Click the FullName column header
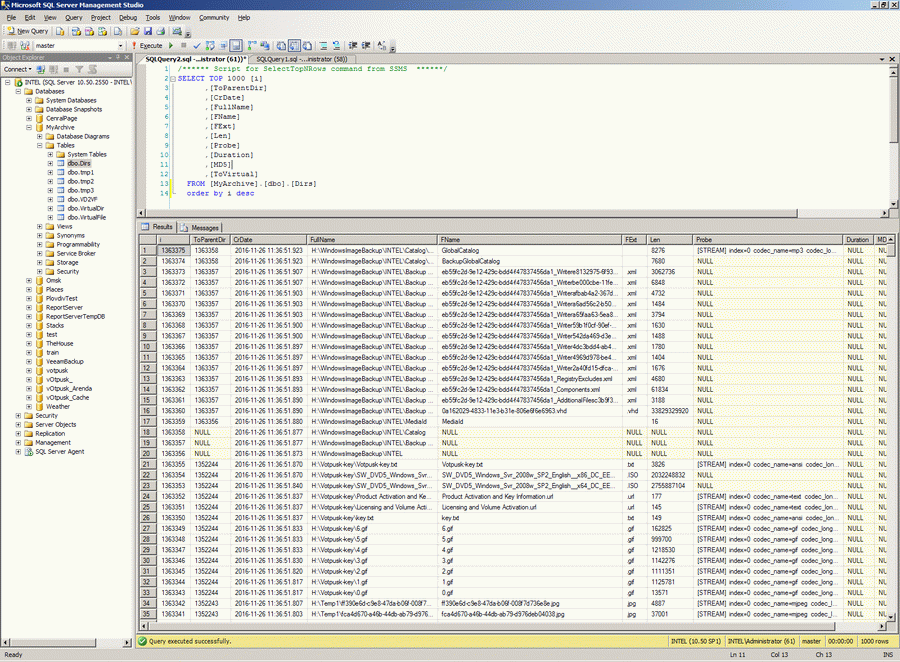The height and width of the screenshot is (662, 900). point(372,239)
